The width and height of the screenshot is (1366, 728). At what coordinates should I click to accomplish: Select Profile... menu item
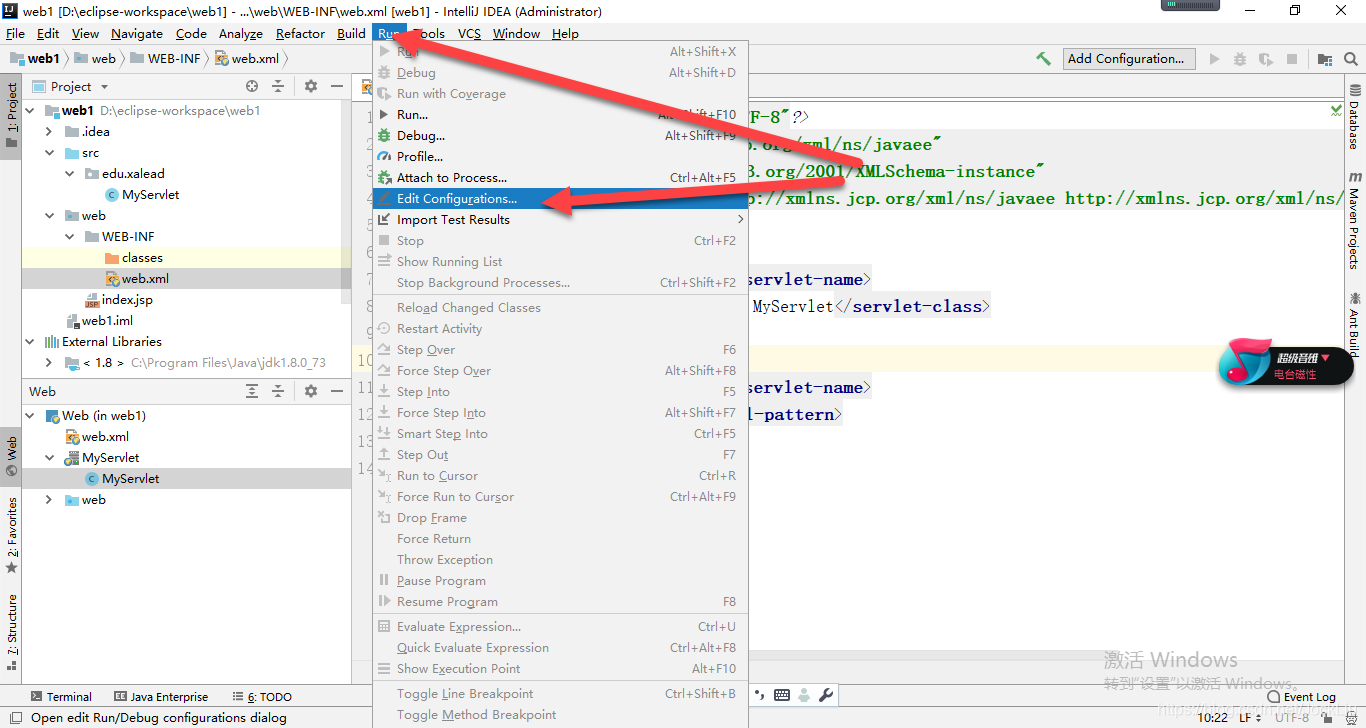point(560,157)
